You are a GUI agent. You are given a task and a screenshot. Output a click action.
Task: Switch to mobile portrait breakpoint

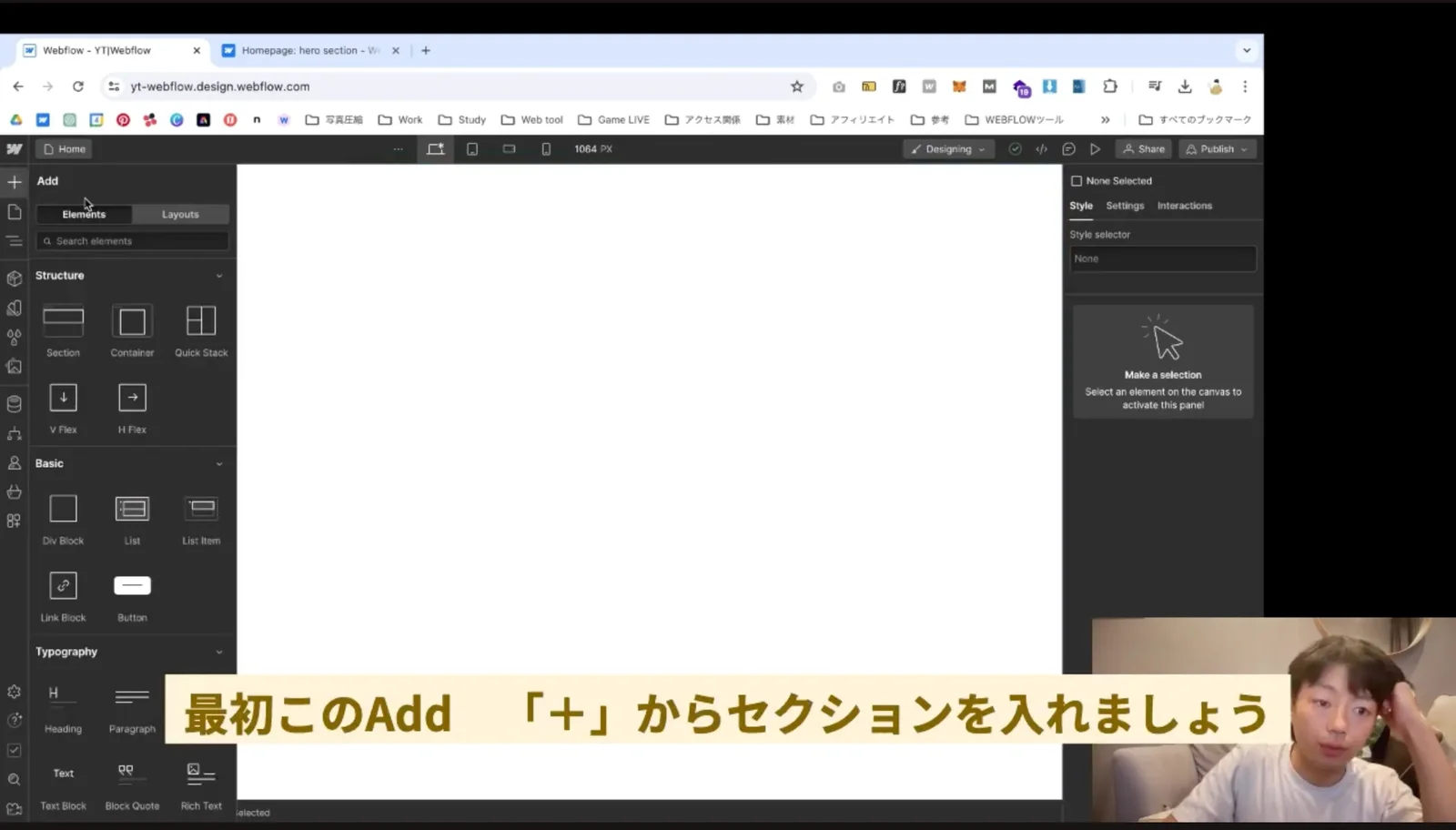click(x=546, y=149)
